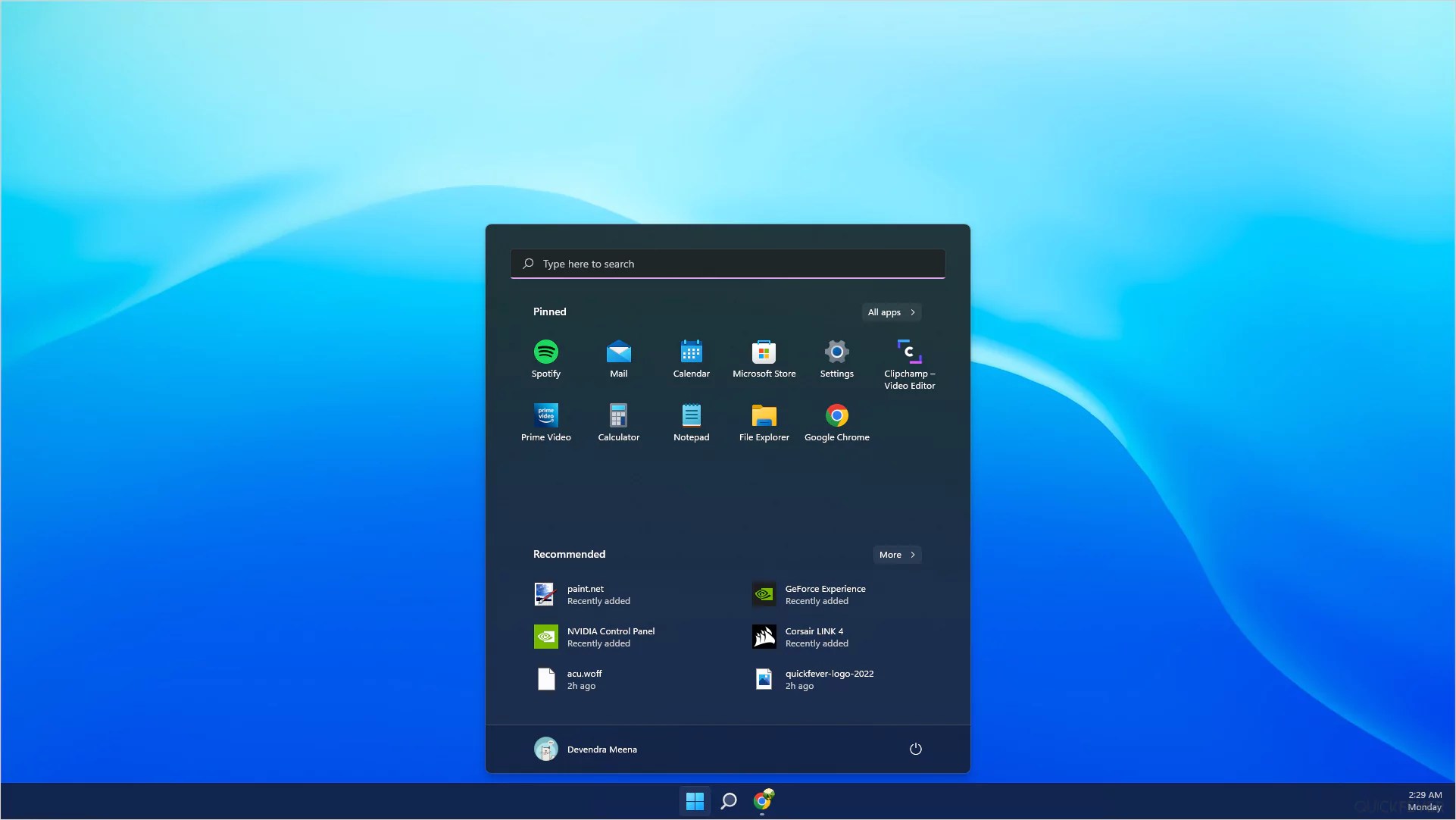The width and height of the screenshot is (1456, 820).
Task: Open Clipchamp Video Editor
Action: [909, 364]
